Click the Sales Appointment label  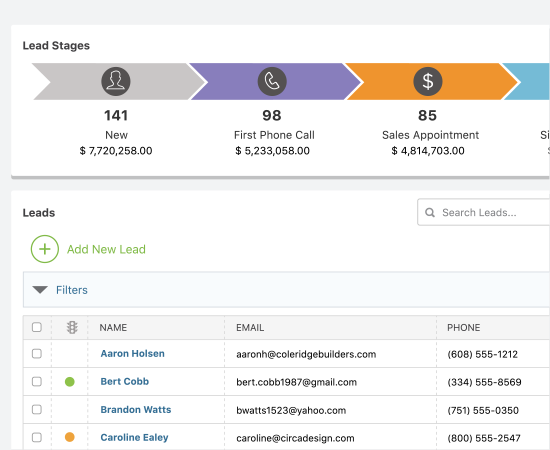pyautogui.click(x=431, y=135)
